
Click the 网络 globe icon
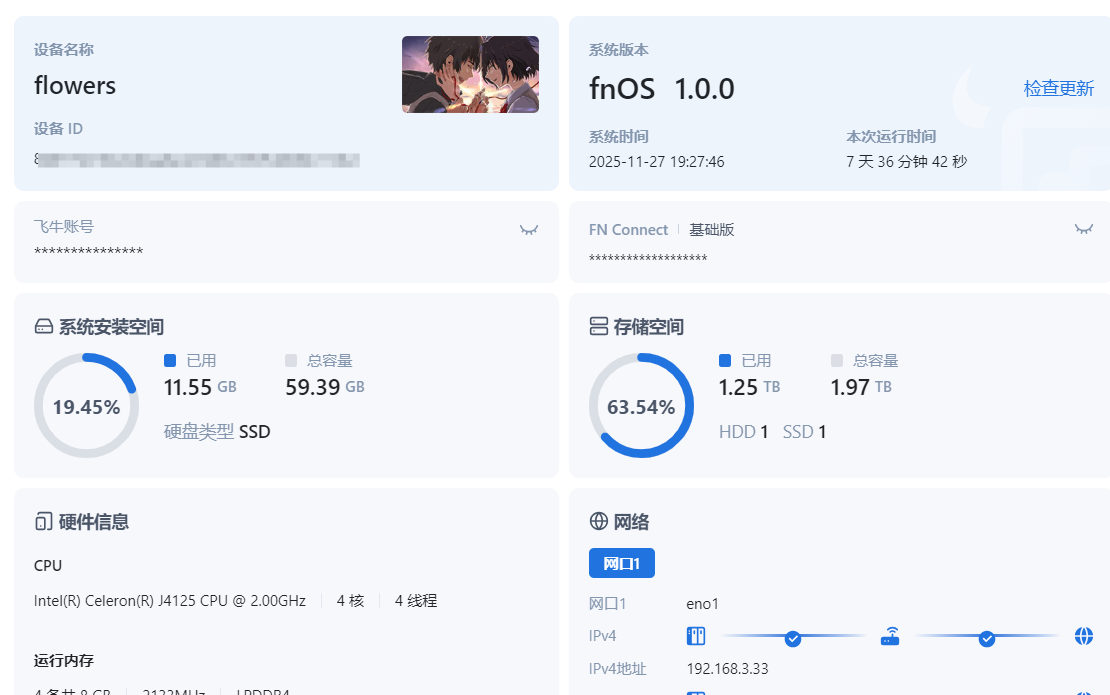click(599, 522)
